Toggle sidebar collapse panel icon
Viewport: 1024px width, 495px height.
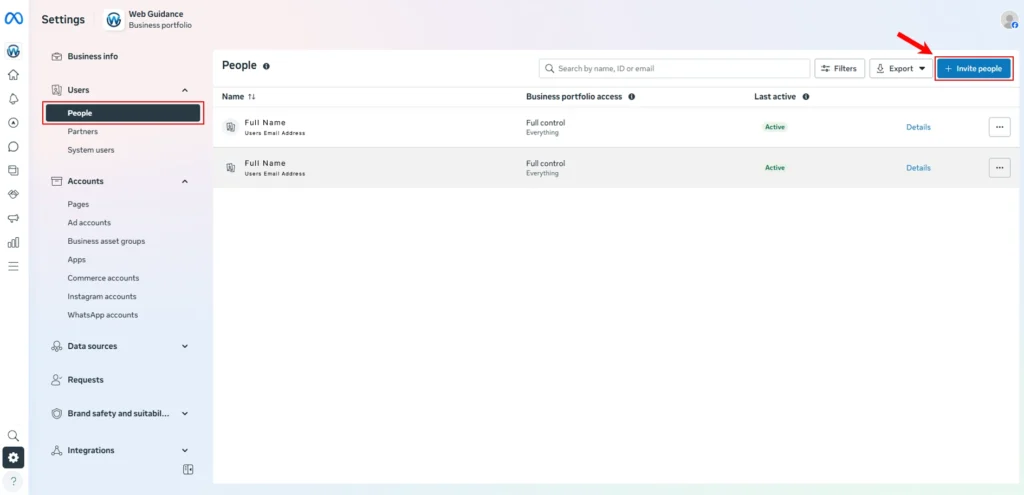click(x=188, y=470)
